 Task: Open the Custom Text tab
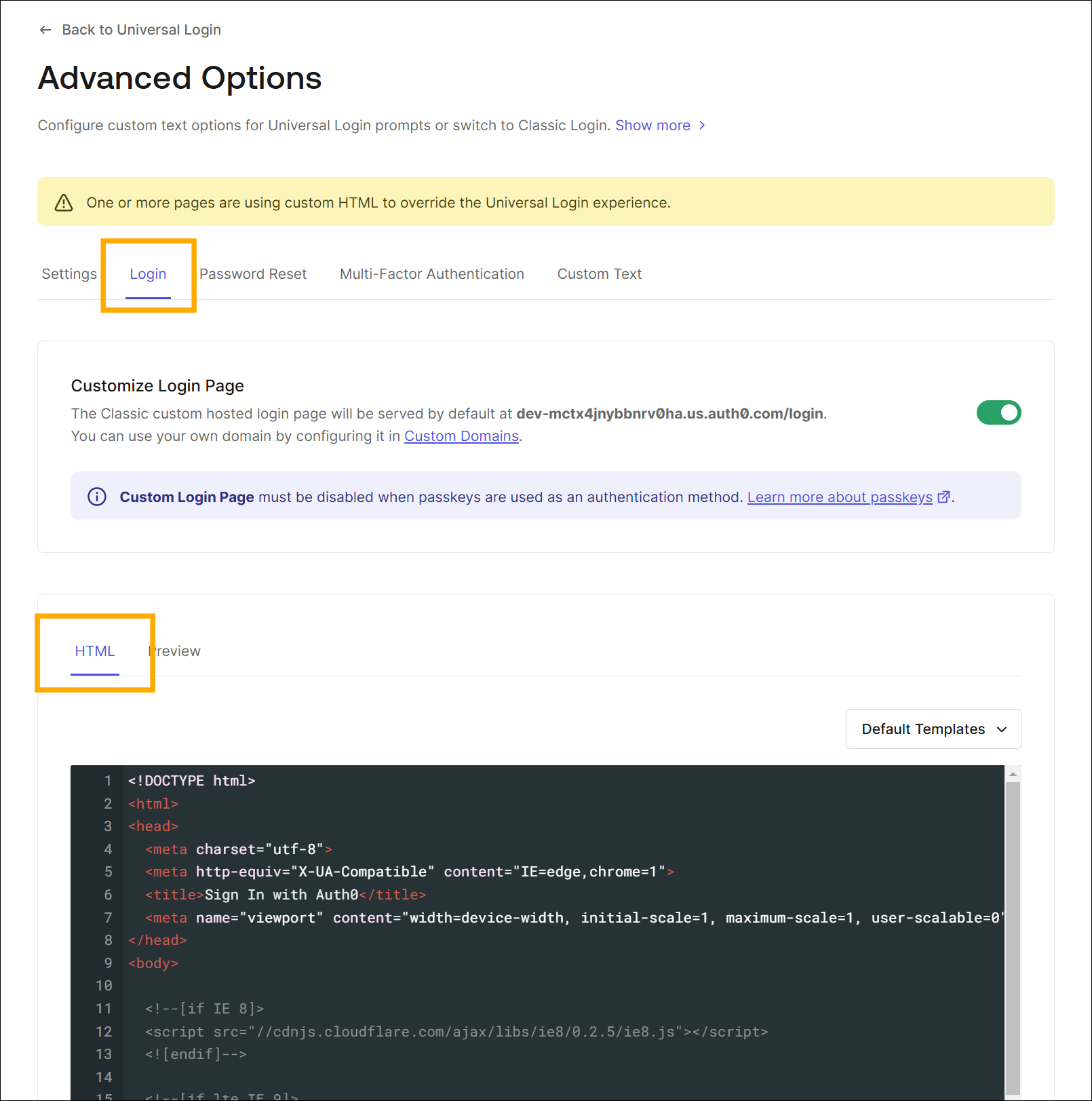(599, 274)
